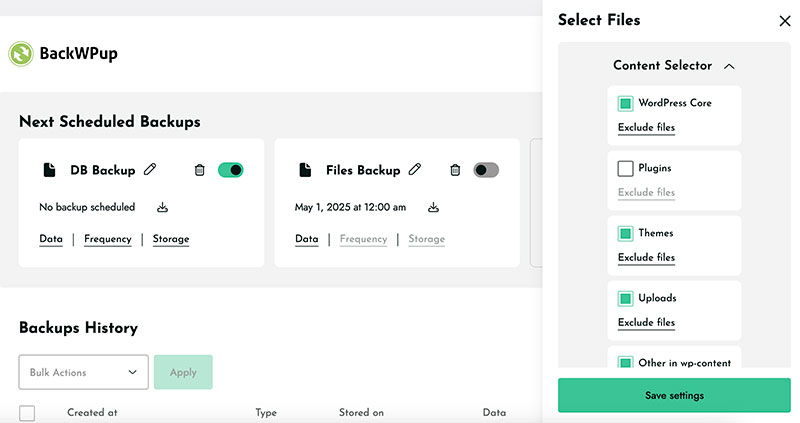The height and width of the screenshot is (423, 800).
Task: Click the BackWPup logo icon
Action: [21, 54]
